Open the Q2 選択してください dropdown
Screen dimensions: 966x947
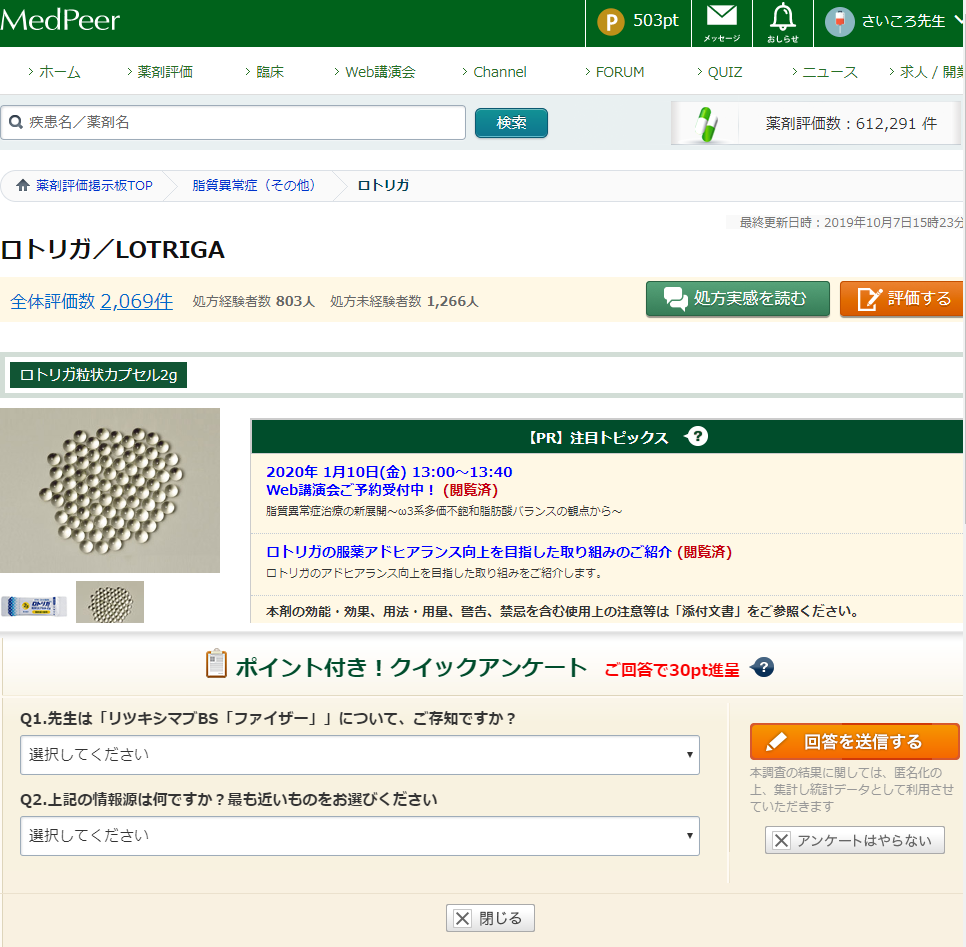(x=360, y=835)
